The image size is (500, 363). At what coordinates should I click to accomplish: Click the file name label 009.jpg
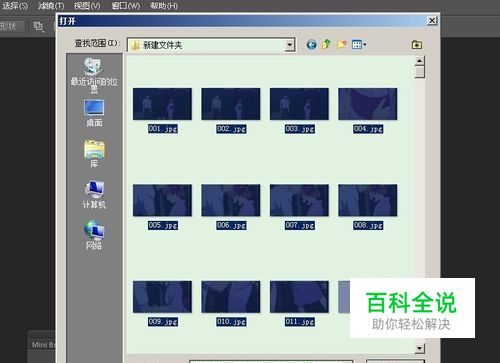[163, 322]
